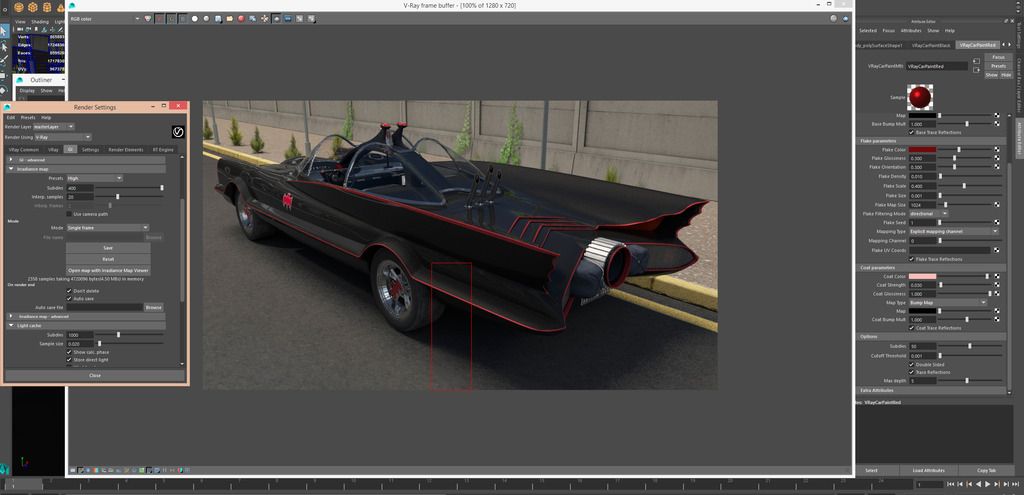Screen dimensions: 1024x495
Task: Click the Save button for irradiance map
Action: [108, 248]
